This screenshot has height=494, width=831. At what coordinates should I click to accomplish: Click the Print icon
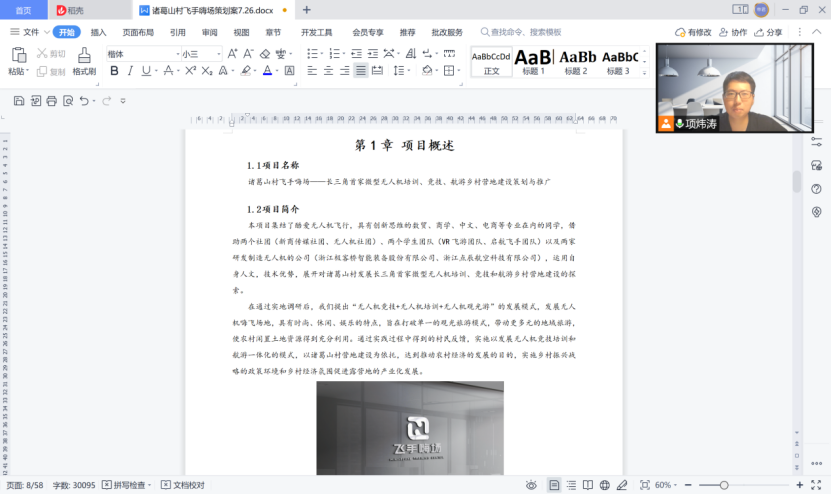tap(51, 101)
